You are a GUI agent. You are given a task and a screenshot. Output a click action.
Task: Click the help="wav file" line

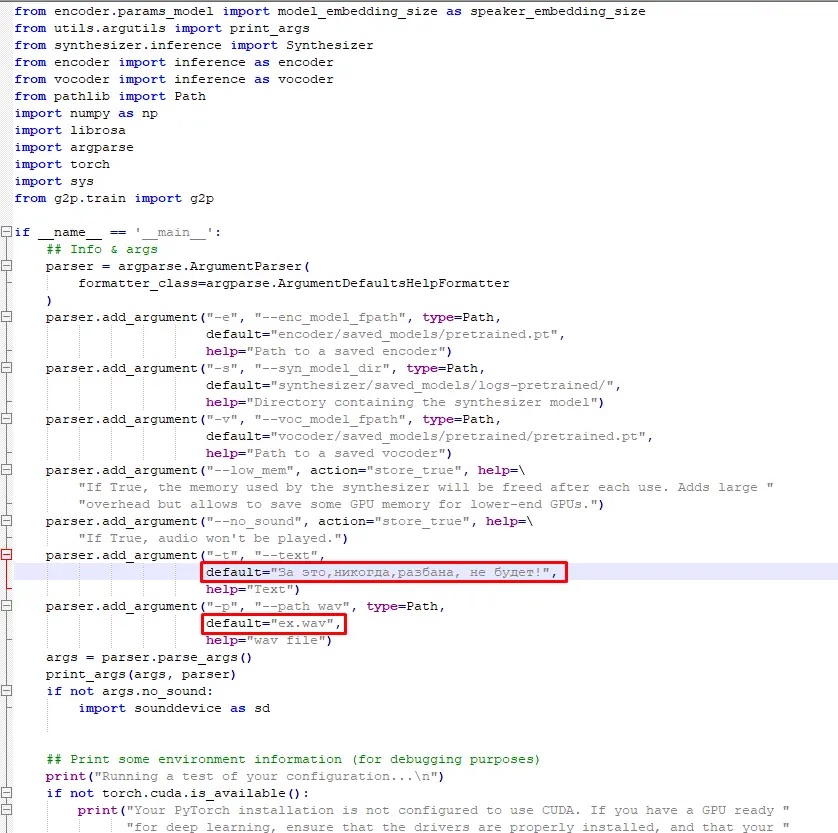(x=269, y=640)
